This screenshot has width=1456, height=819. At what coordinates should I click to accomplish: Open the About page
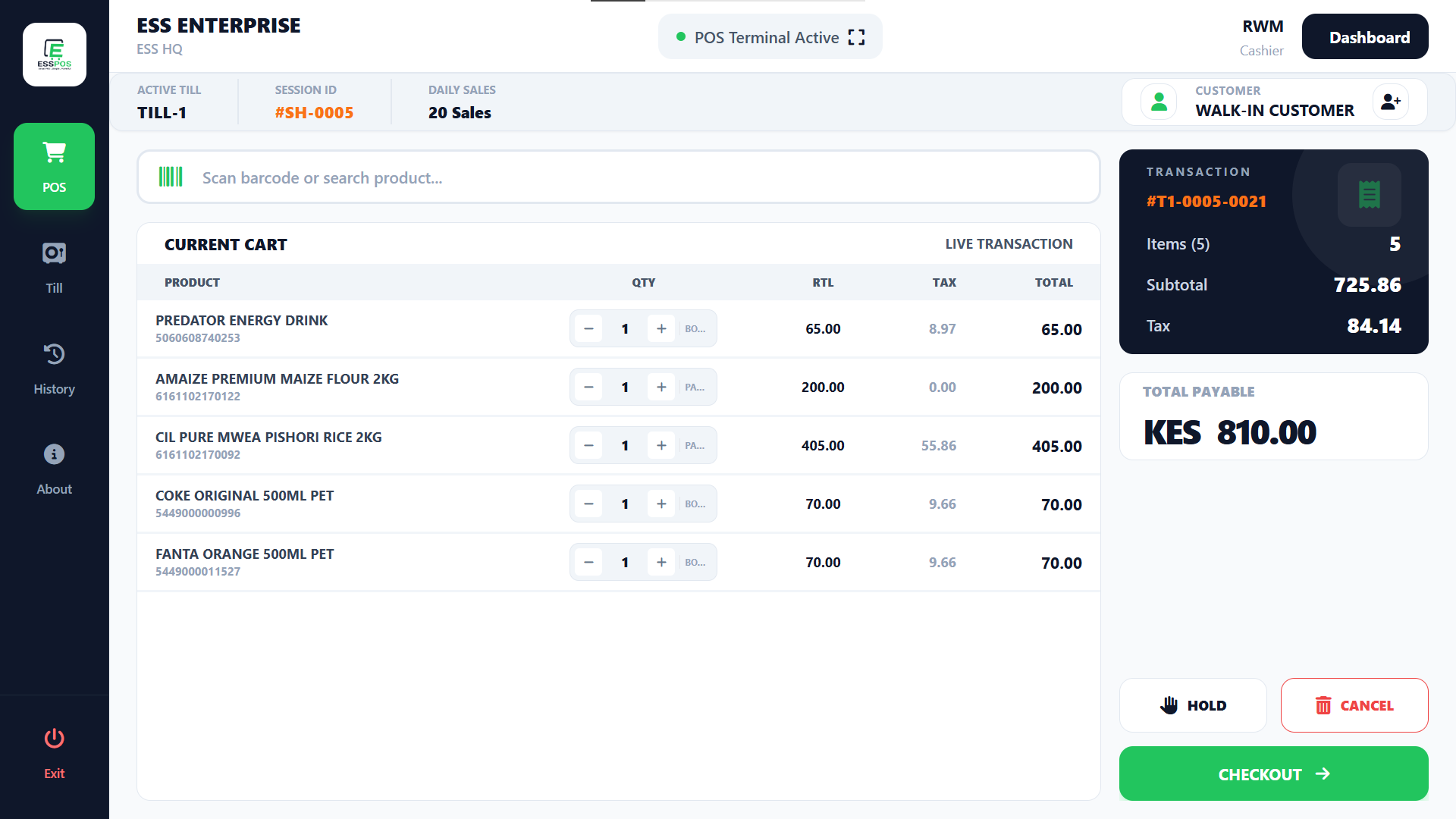point(54,469)
